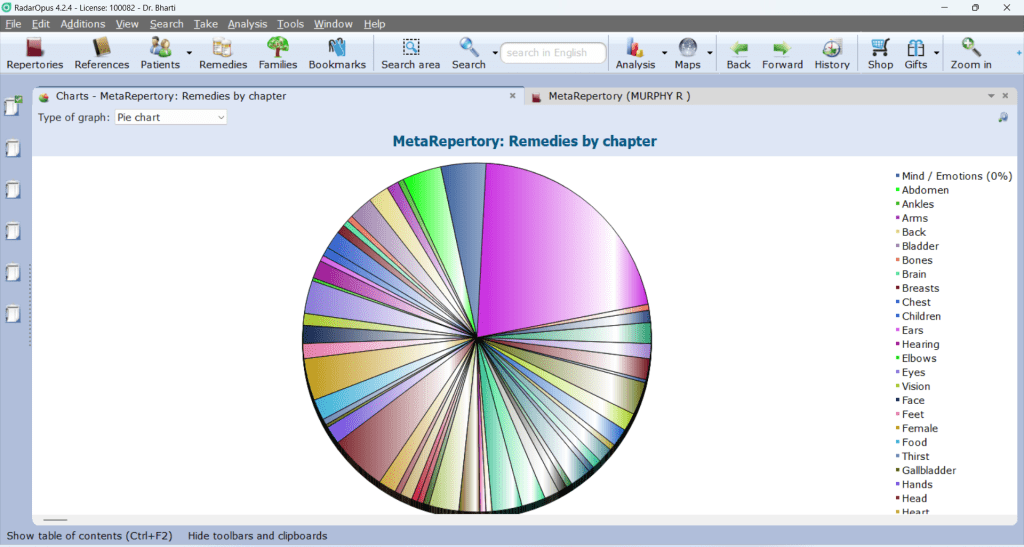Image resolution: width=1024 pixels, height=547 pixels.
Task: Click the Zoom in icon
Action: pos(970,54)
